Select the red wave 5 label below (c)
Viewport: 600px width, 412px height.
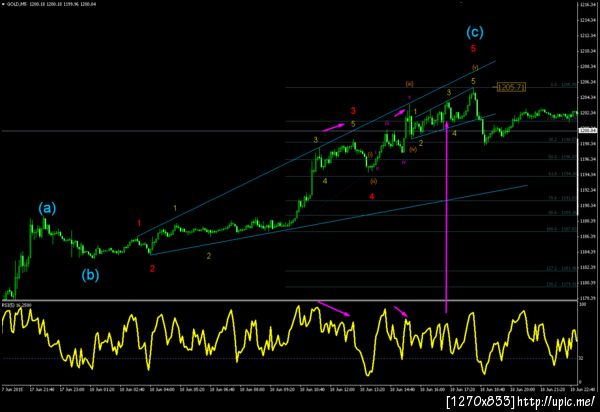point(473,48)
